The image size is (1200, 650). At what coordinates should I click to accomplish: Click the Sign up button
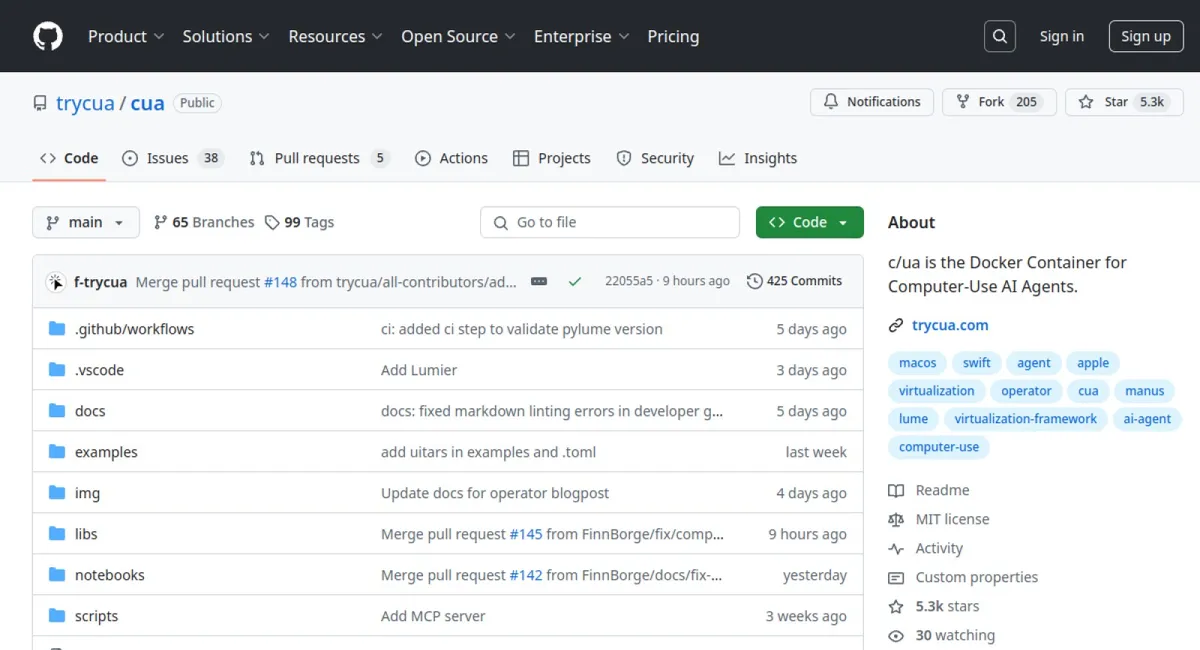pos(1146,36)
